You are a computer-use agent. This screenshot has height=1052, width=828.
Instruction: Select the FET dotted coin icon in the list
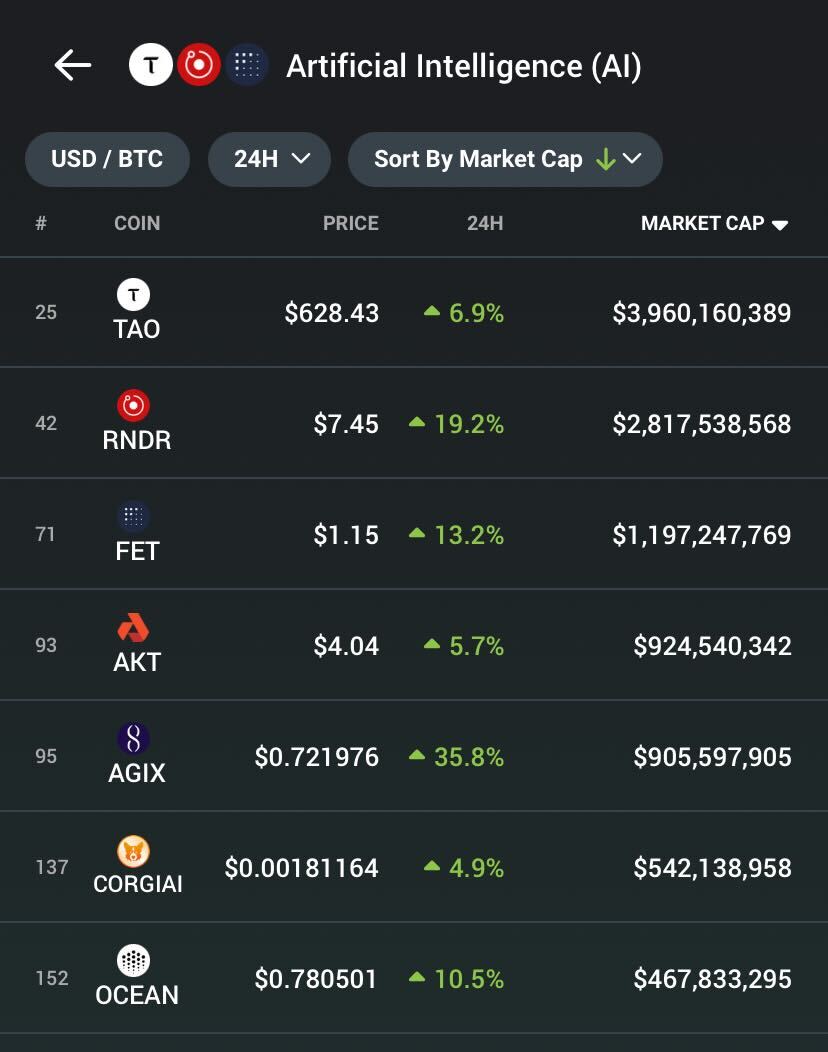134,516
